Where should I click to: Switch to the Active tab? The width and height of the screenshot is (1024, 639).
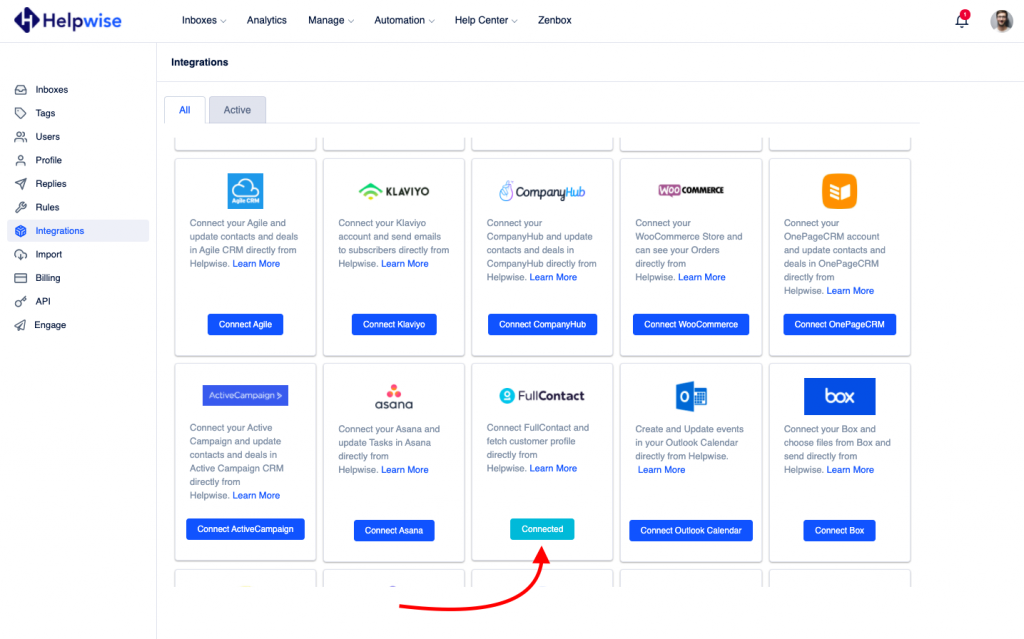click(237, 110)
